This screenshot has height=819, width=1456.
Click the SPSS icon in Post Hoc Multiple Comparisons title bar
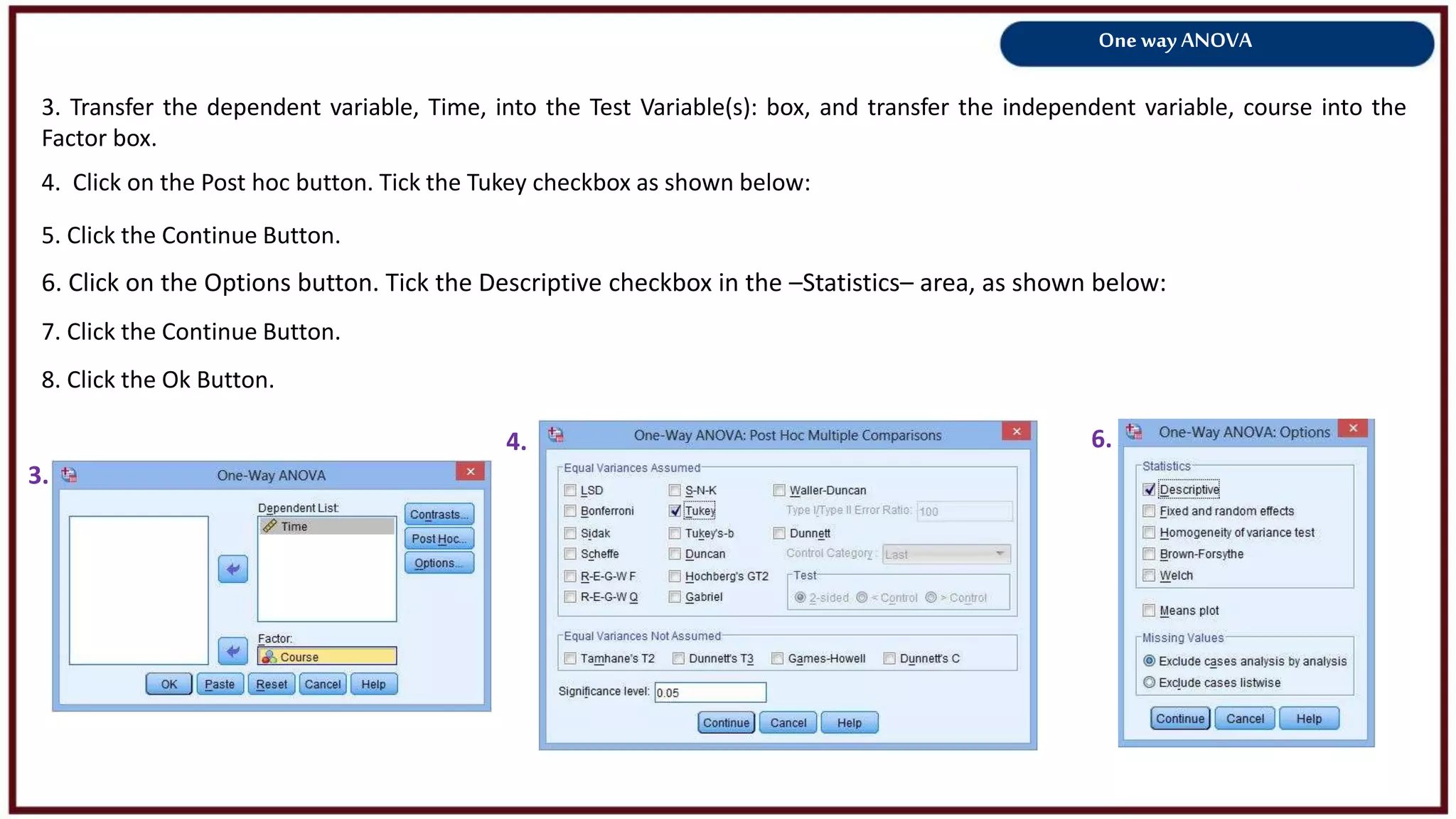pos(556,434)
